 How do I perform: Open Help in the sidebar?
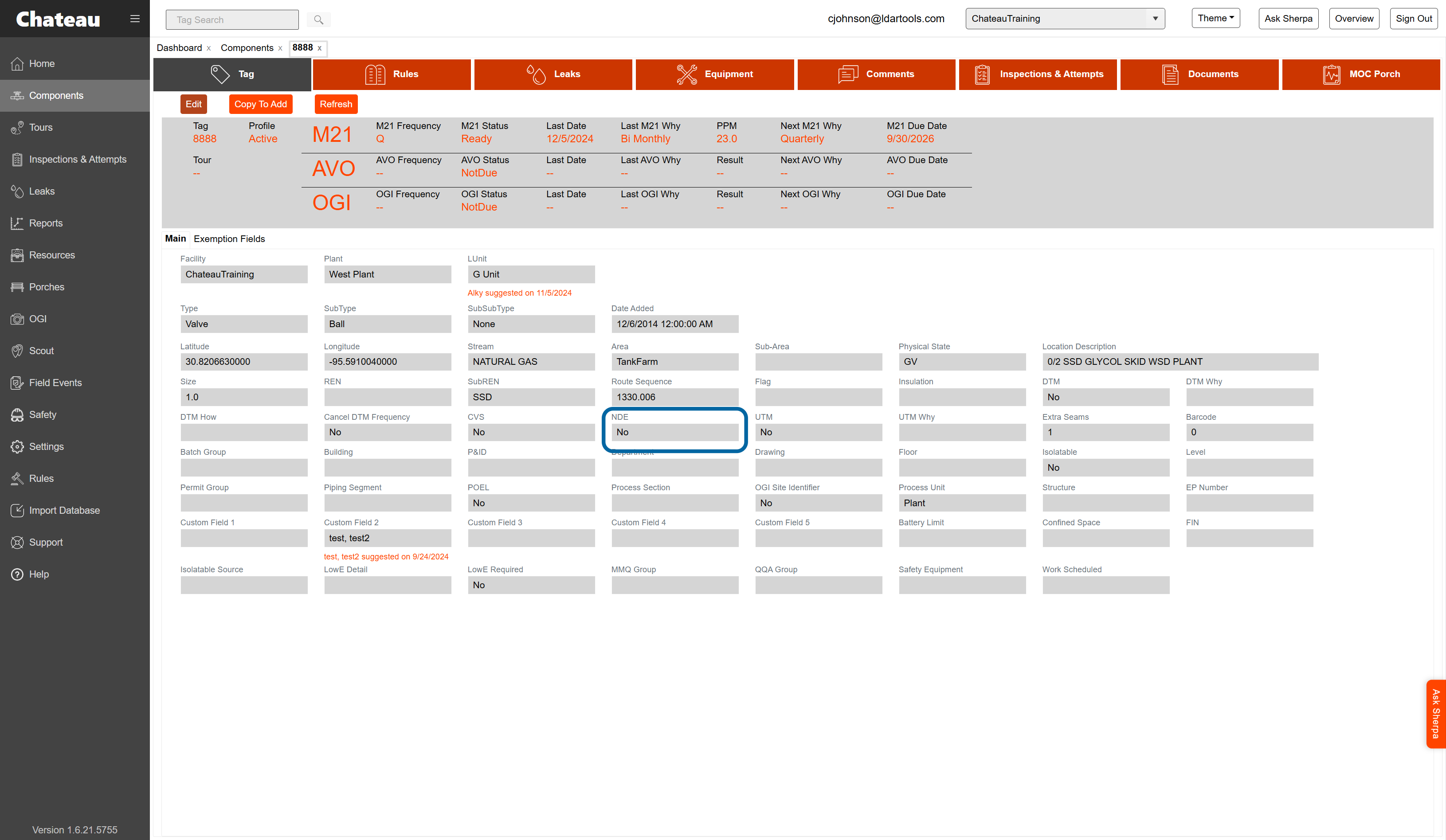click(x=74, y=574)
